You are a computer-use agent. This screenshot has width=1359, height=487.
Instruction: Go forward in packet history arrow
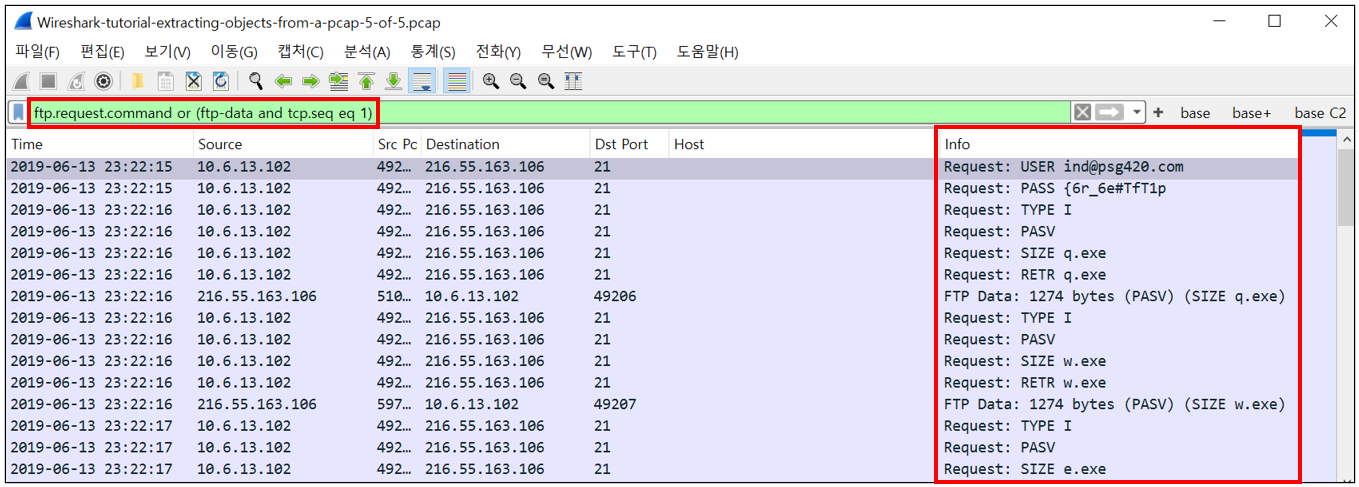coord(310,81)
